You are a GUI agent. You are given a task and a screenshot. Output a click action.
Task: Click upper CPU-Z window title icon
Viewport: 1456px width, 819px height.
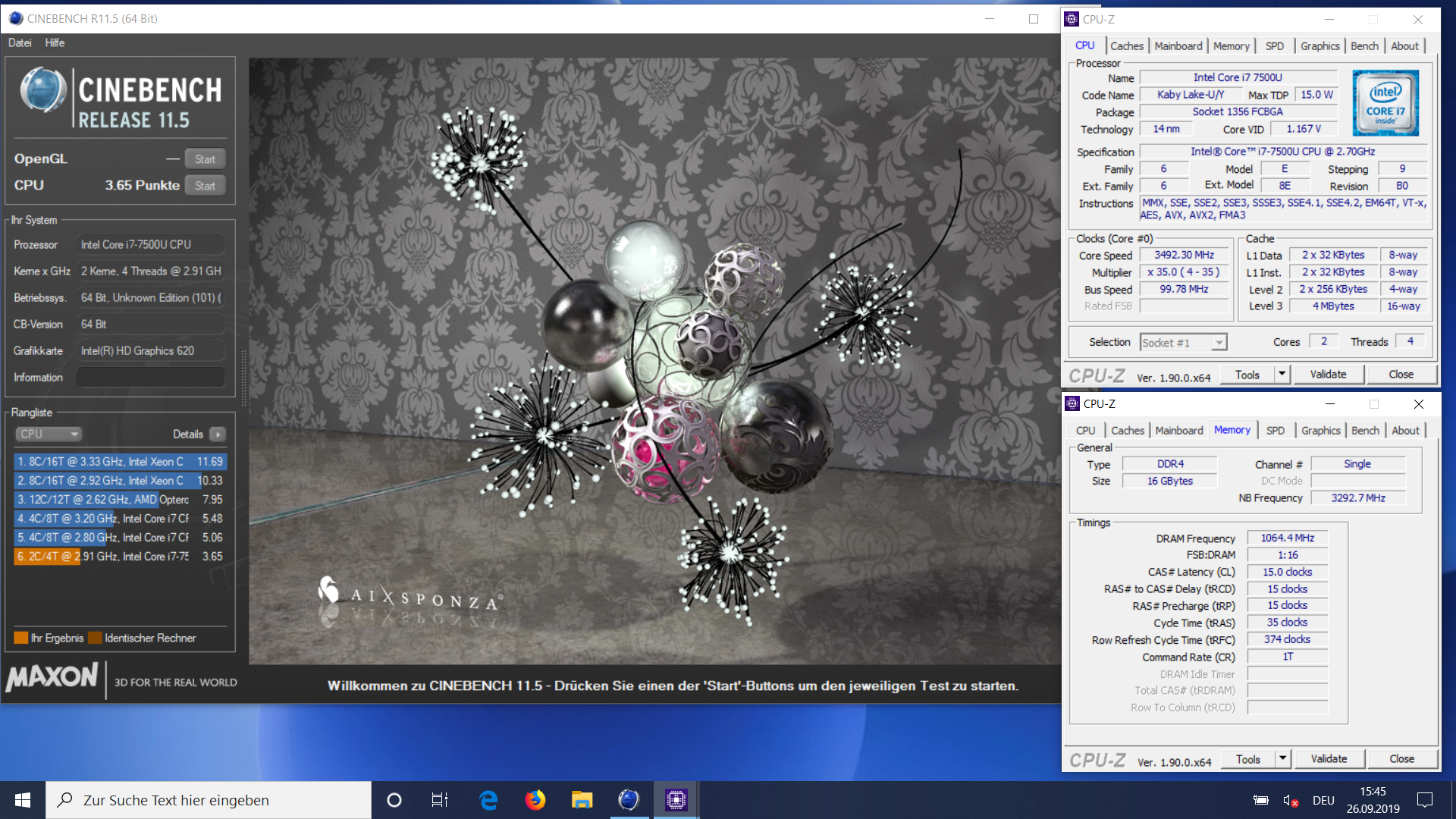(x=1072, y=19)
